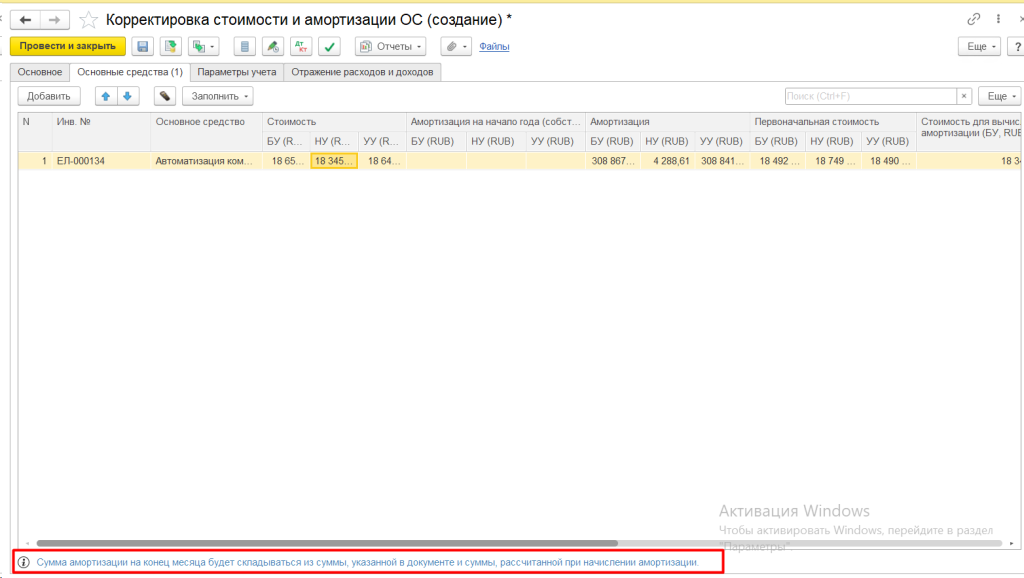Open the Дт/Кт postings view
Image resolution: width=1024 pixels, height=578 pixels.
pos(300,46)
